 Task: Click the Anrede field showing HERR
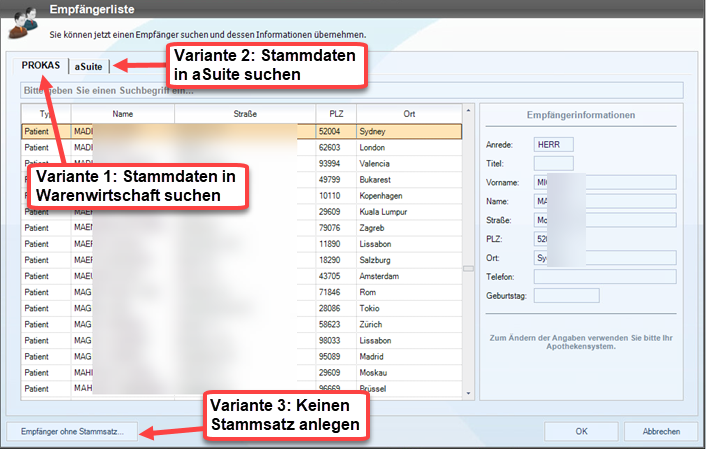pos(554,145)
